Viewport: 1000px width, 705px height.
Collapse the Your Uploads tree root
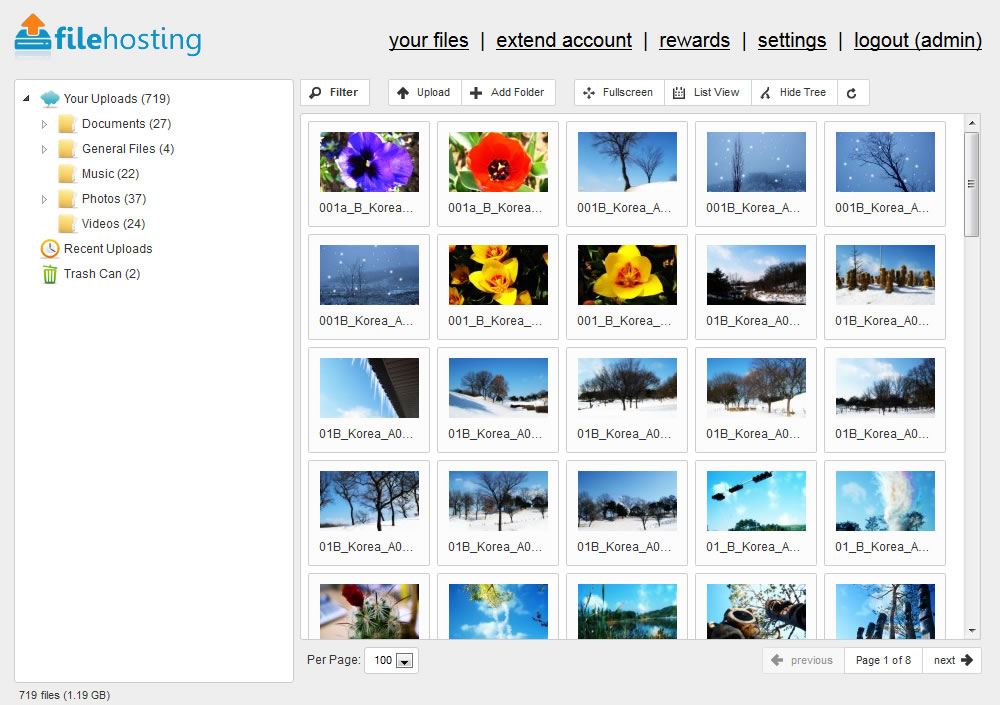[26, 98]
